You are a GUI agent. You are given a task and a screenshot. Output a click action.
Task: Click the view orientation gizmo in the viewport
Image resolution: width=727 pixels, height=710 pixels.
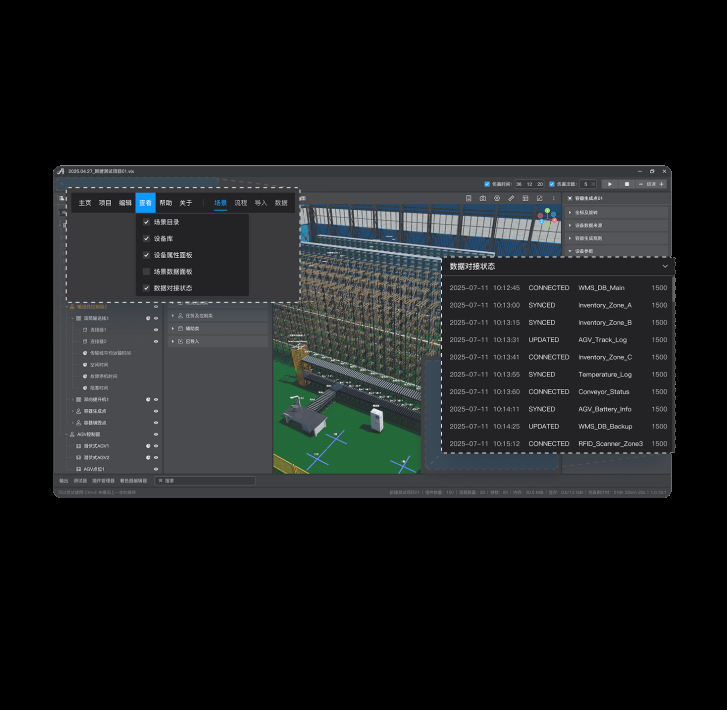[x=548, y=218]
